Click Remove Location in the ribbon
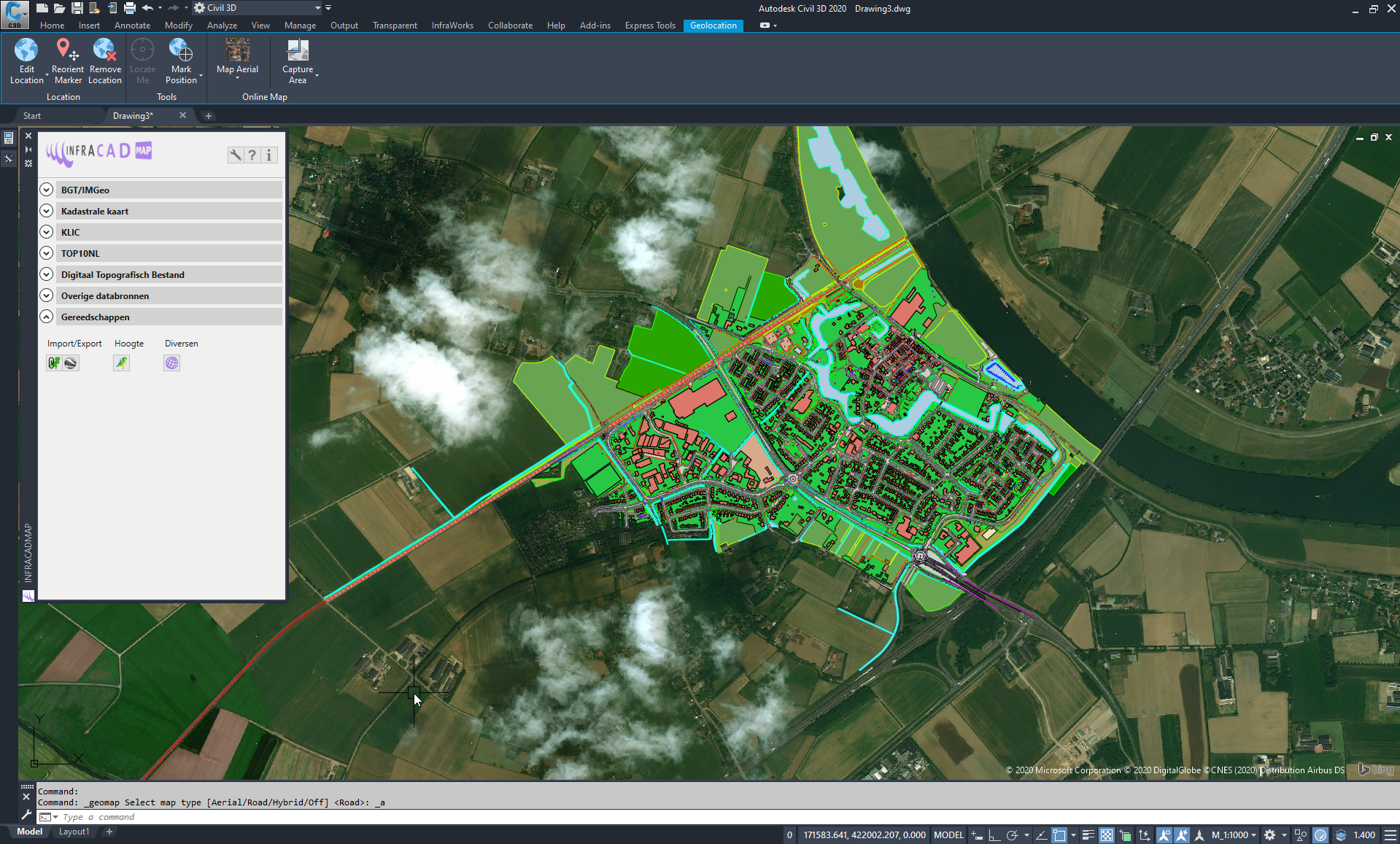This screenshot has width=1400, height=844. [105, 50]
